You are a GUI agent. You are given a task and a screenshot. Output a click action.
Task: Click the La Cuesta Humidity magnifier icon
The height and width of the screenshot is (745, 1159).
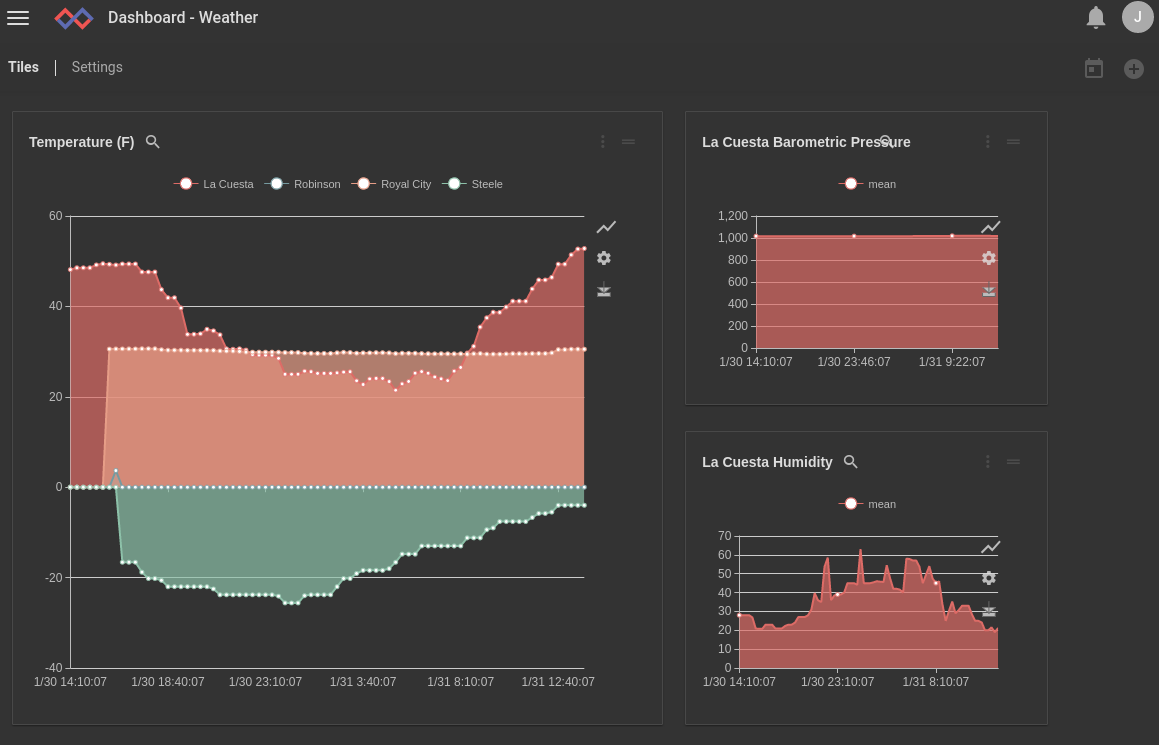[851, 462]
